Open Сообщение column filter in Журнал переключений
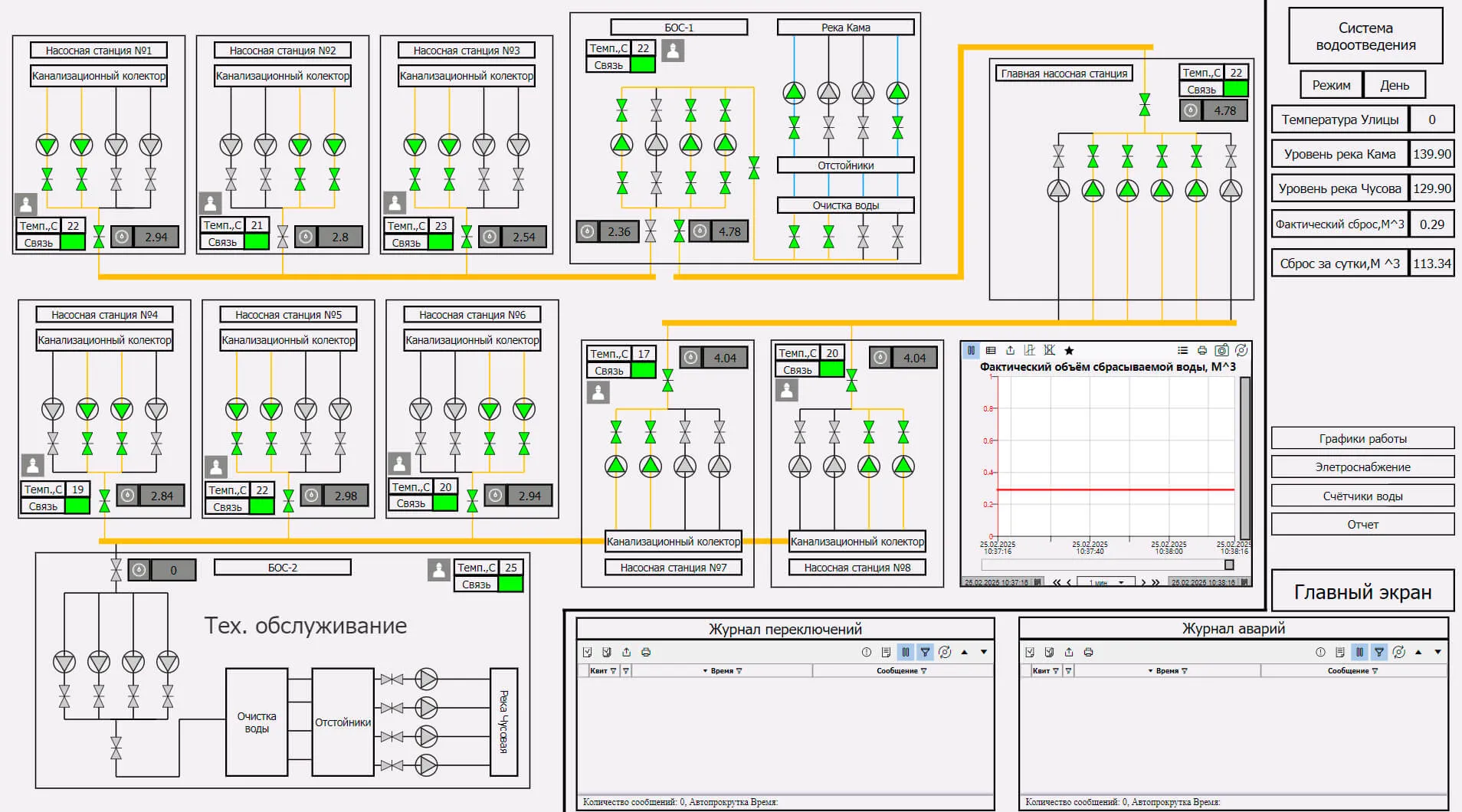Image resolution: width=1462 pixels, height=812 pixels. point(923,671)
